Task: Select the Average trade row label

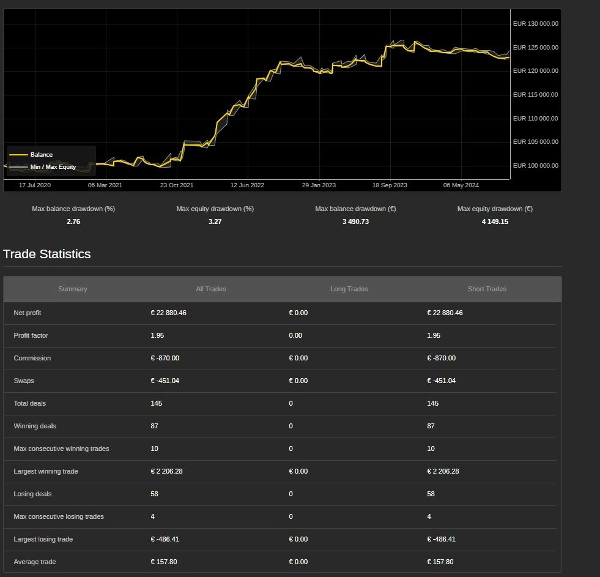Action: click(34, 562)
